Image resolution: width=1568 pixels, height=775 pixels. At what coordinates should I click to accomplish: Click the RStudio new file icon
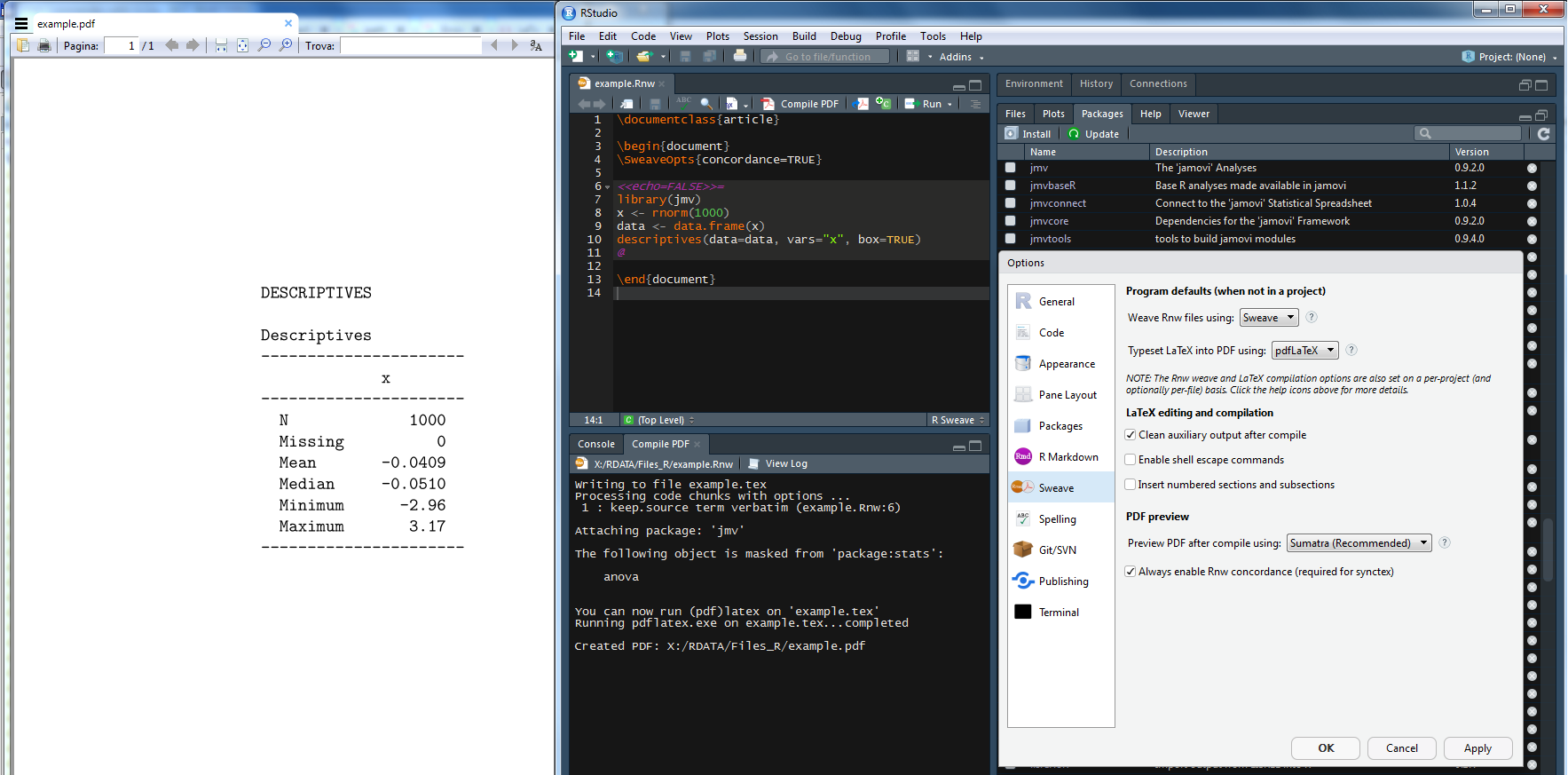(x=576, y=56)
